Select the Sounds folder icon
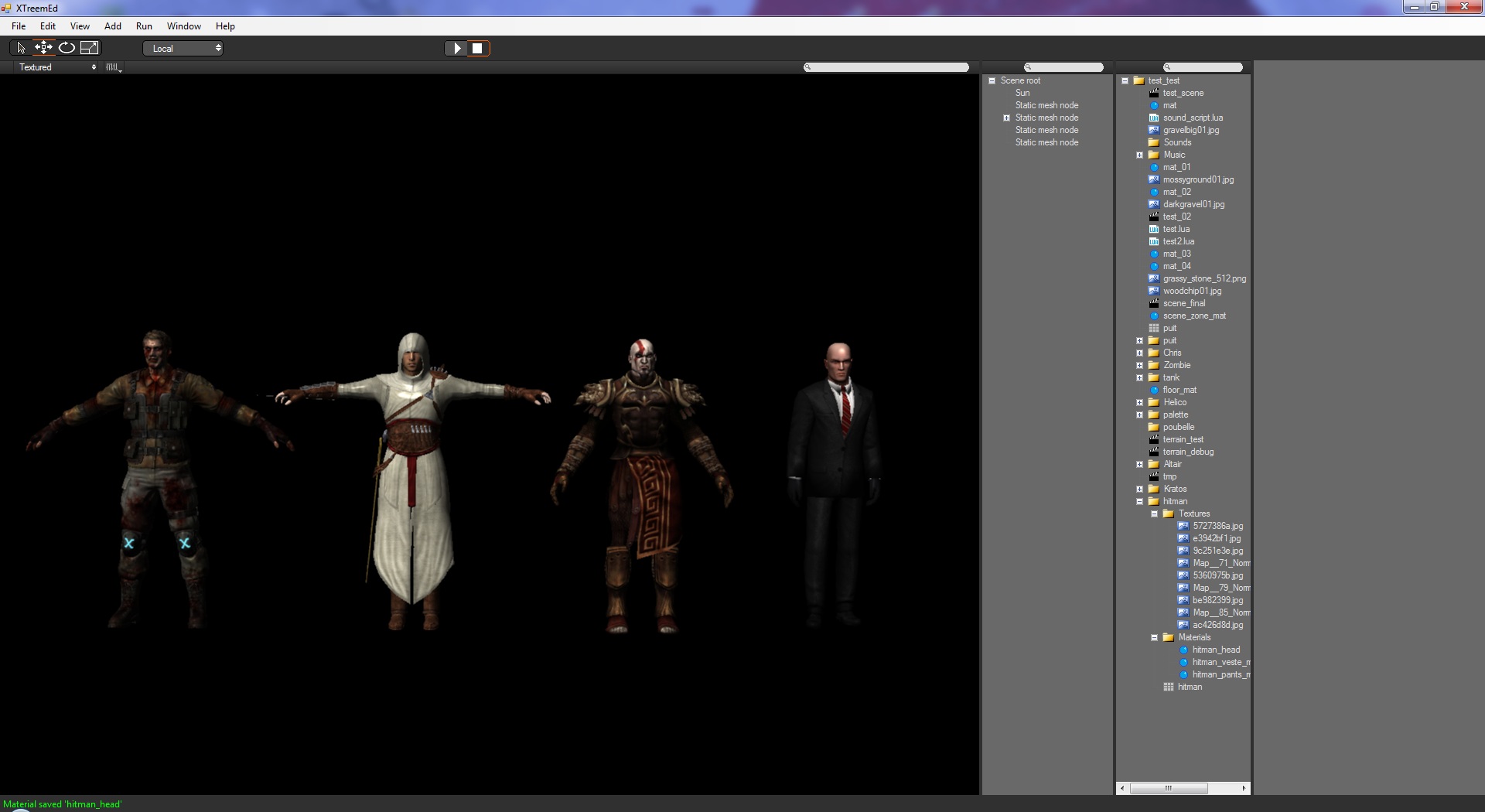This screenshot has width=1485, height=812. click(1154, 142)
